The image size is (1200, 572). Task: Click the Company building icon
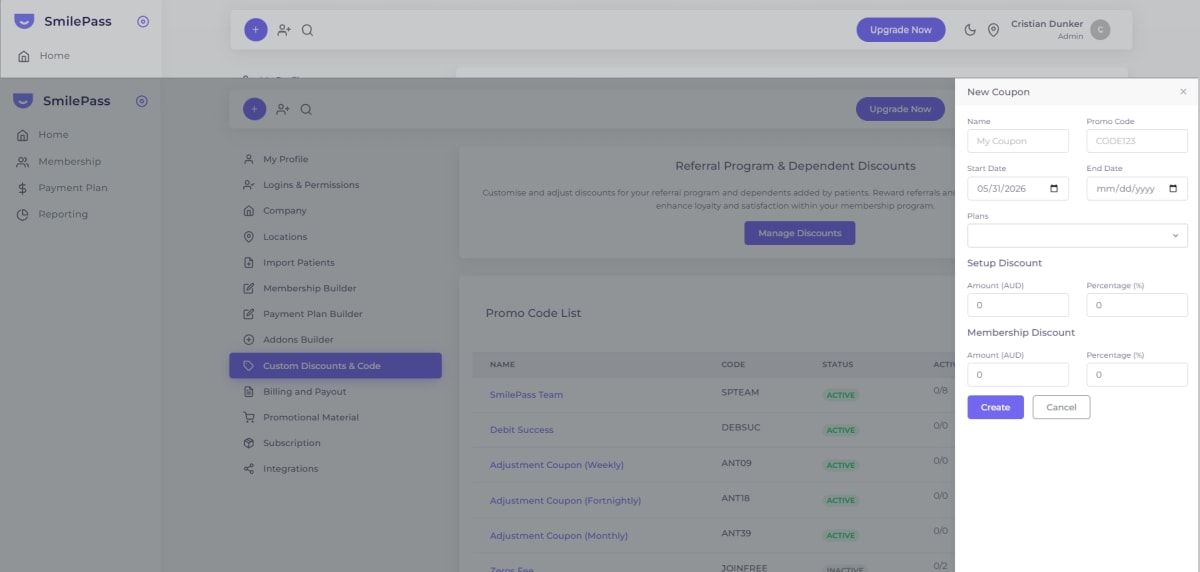[249, 211]
